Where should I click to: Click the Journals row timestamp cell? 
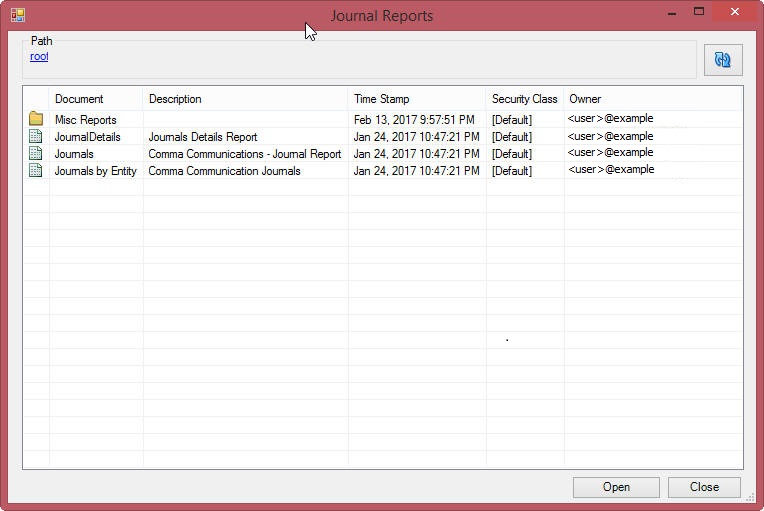coord(417,154)
